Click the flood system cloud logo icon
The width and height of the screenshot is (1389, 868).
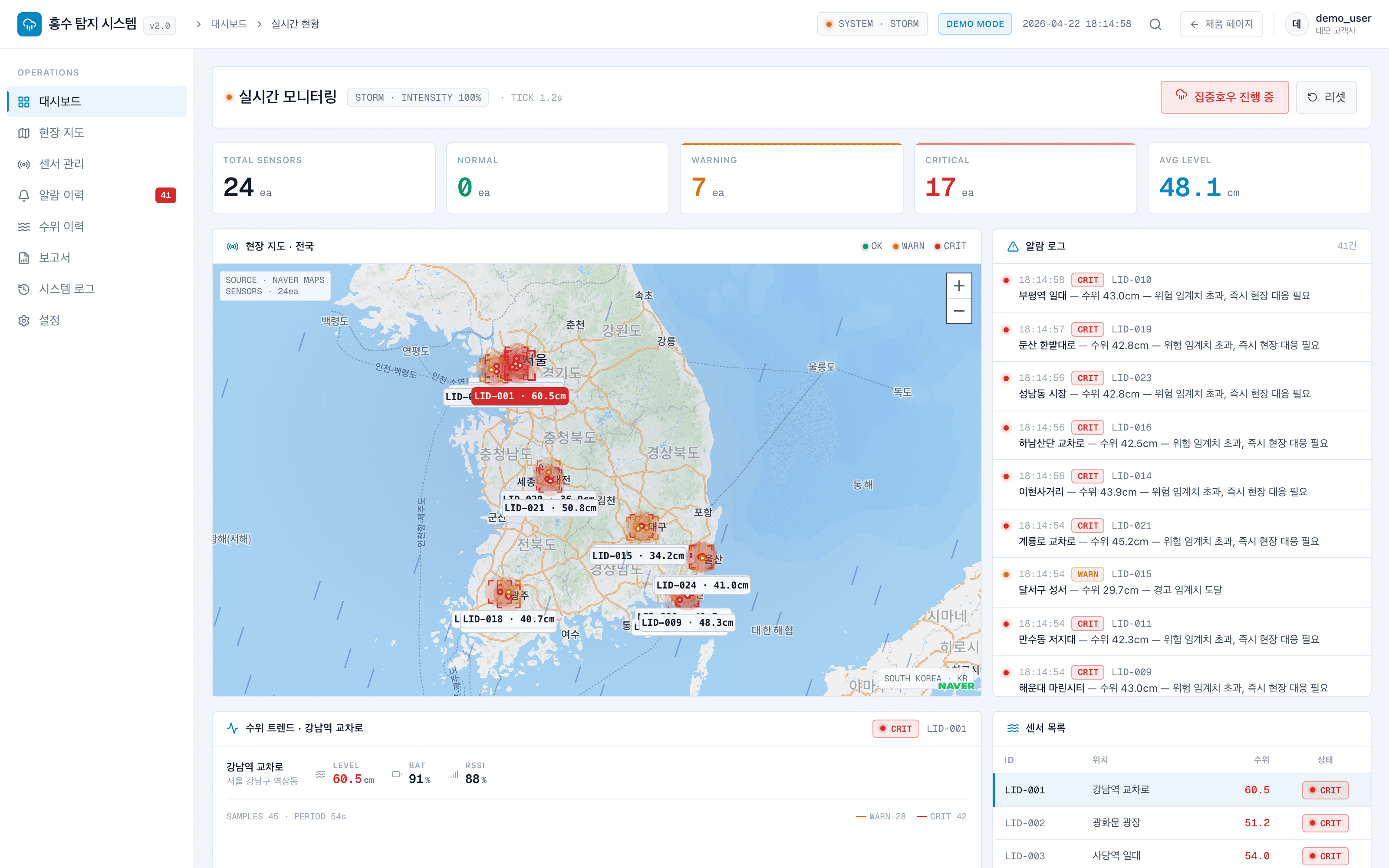29,24
